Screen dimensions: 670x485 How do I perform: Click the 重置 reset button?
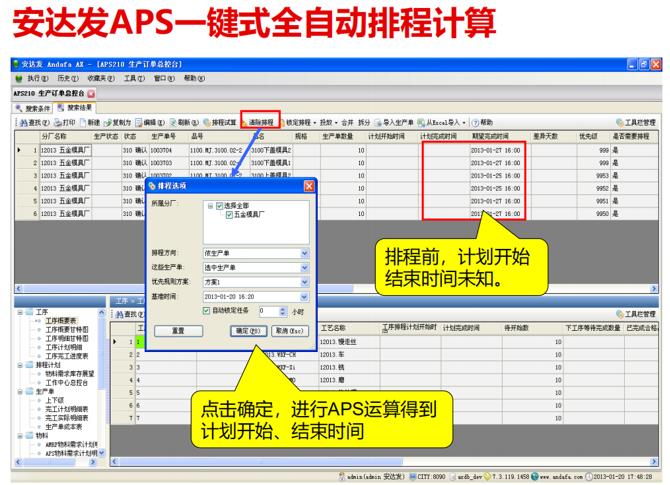point(179,331)
